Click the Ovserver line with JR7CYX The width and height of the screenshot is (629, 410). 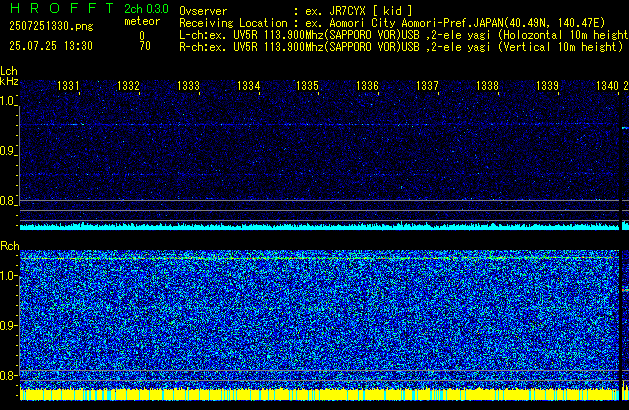pos(296,11)
